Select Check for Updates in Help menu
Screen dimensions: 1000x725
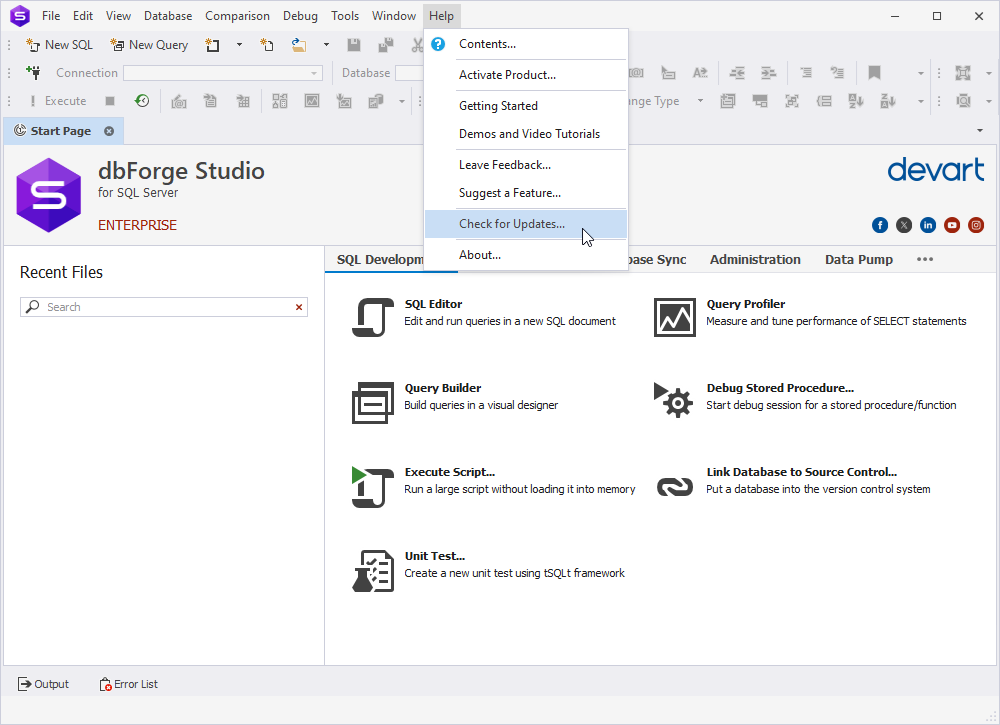526,224
